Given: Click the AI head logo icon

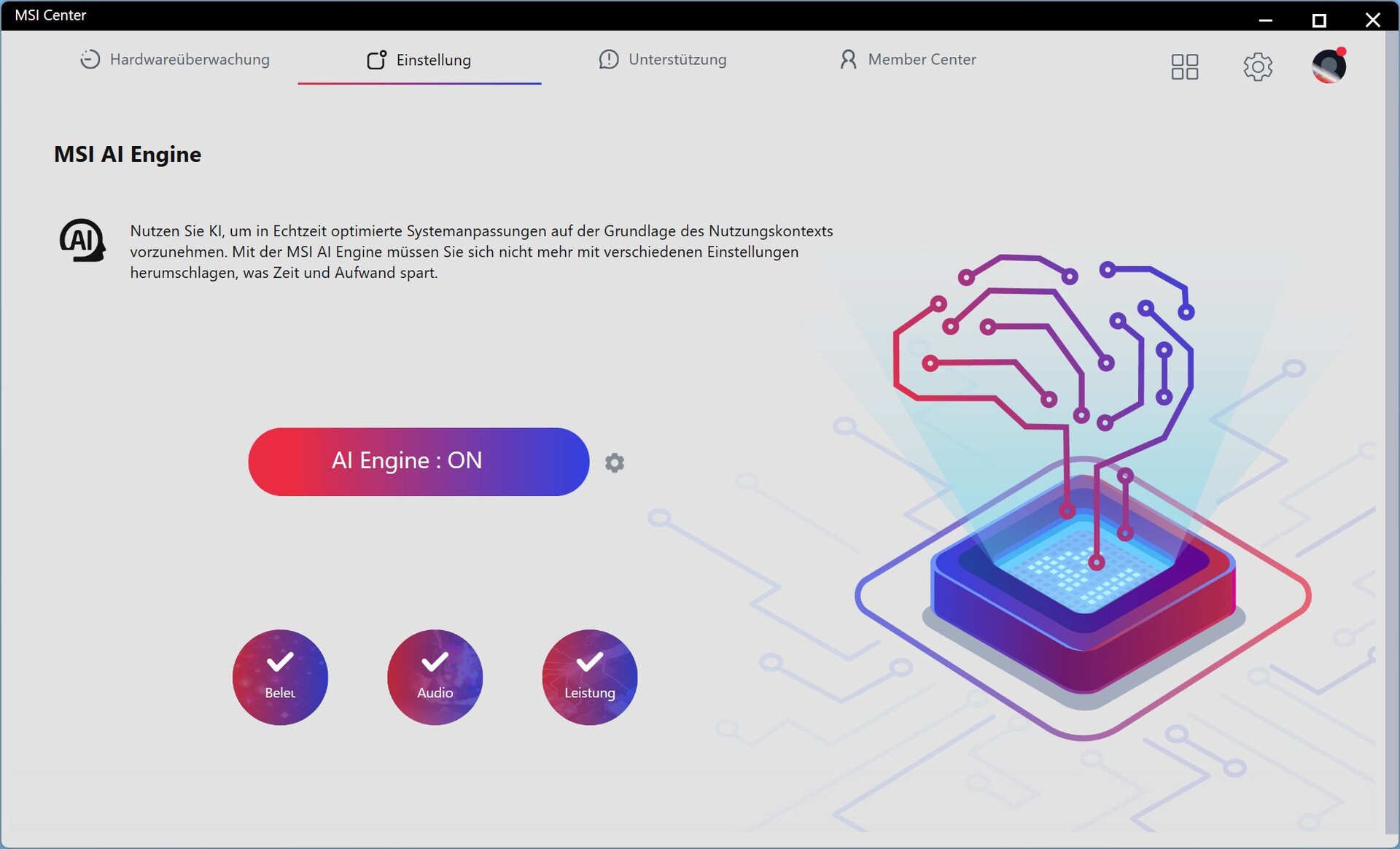Looking at the screenshot, I should pyautogui.click(x=82, y=240).
